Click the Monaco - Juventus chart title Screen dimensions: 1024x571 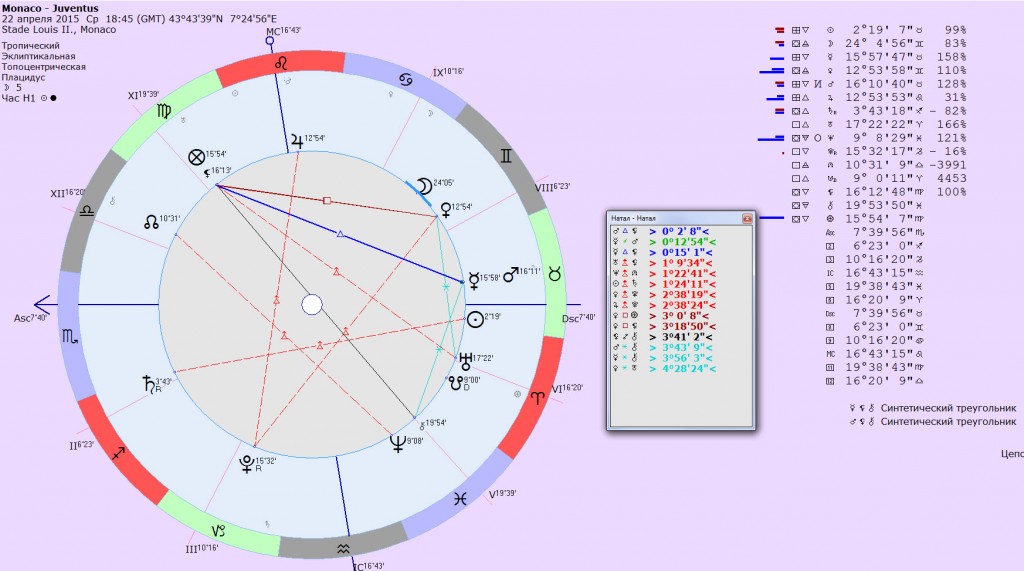(x=50, y=8)
